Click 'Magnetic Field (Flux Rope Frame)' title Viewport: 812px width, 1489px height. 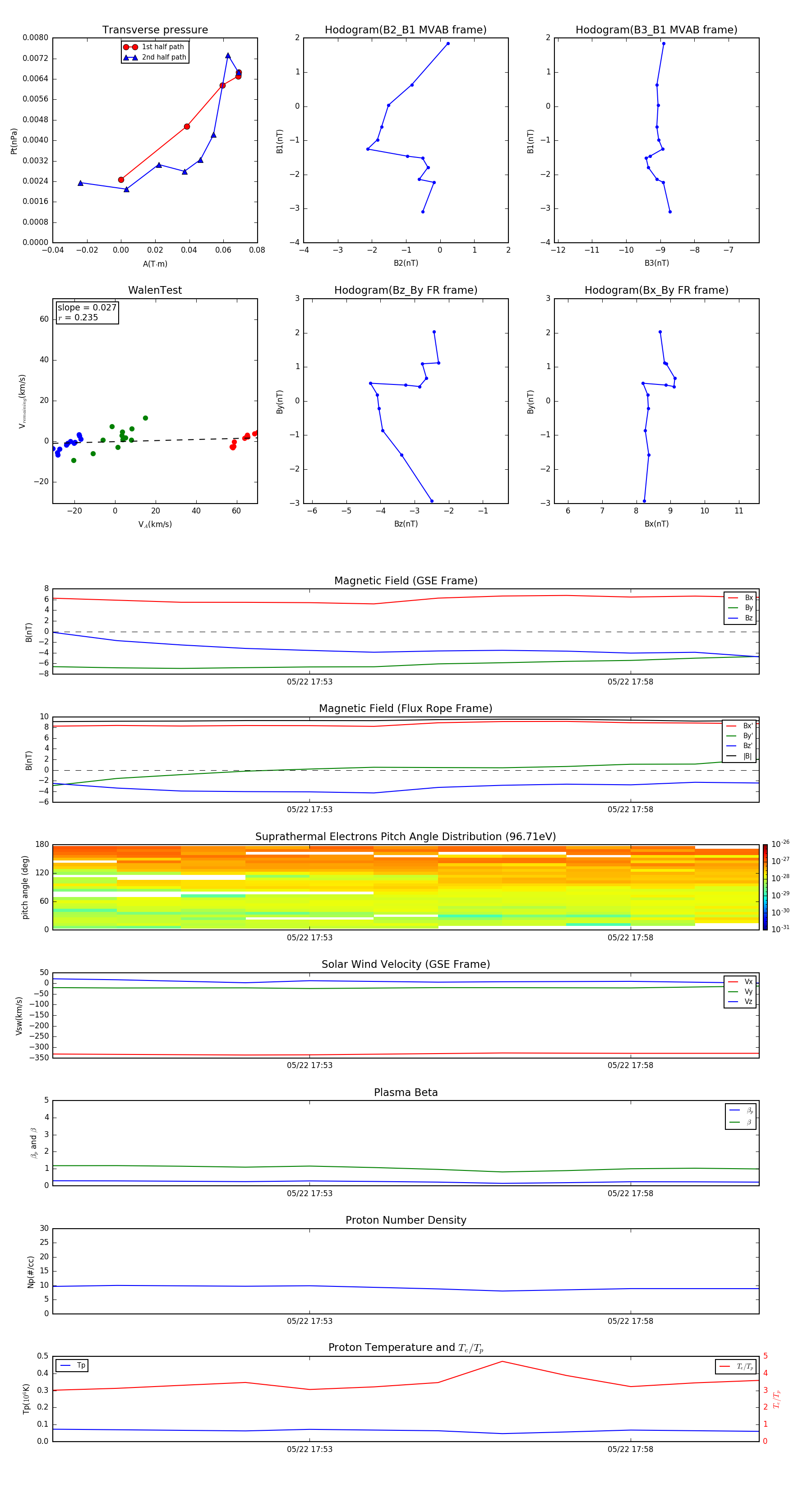pyautogui.click(x=406, y=709)
